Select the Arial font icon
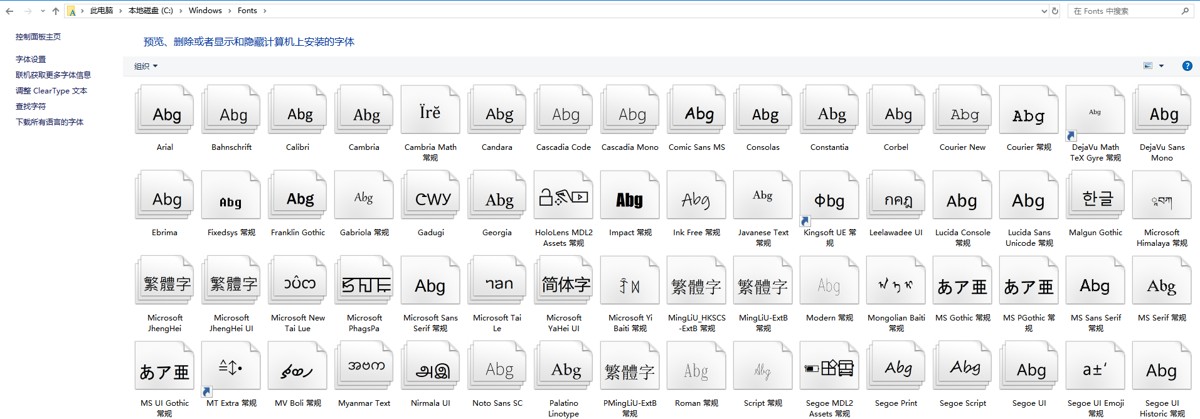 point(165,110)
